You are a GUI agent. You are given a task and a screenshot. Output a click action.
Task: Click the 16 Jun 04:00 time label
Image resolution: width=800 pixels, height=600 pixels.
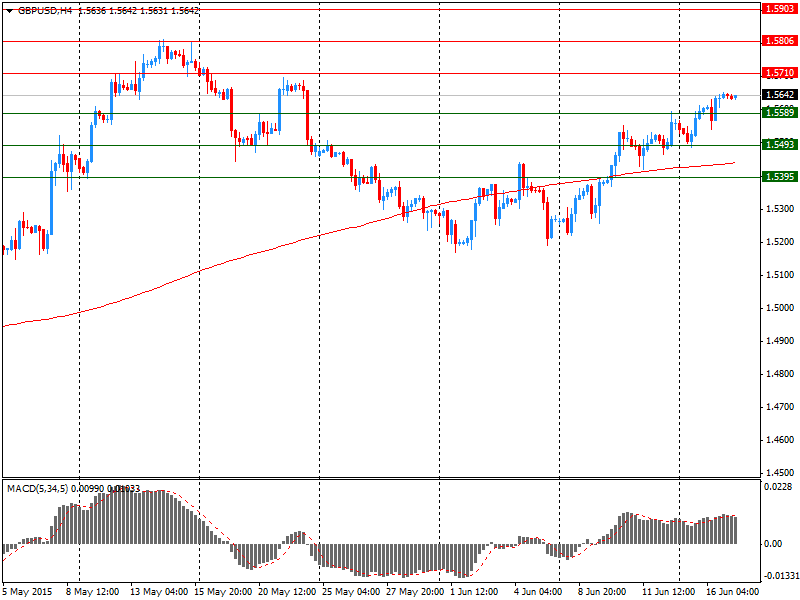pos(733,592)
